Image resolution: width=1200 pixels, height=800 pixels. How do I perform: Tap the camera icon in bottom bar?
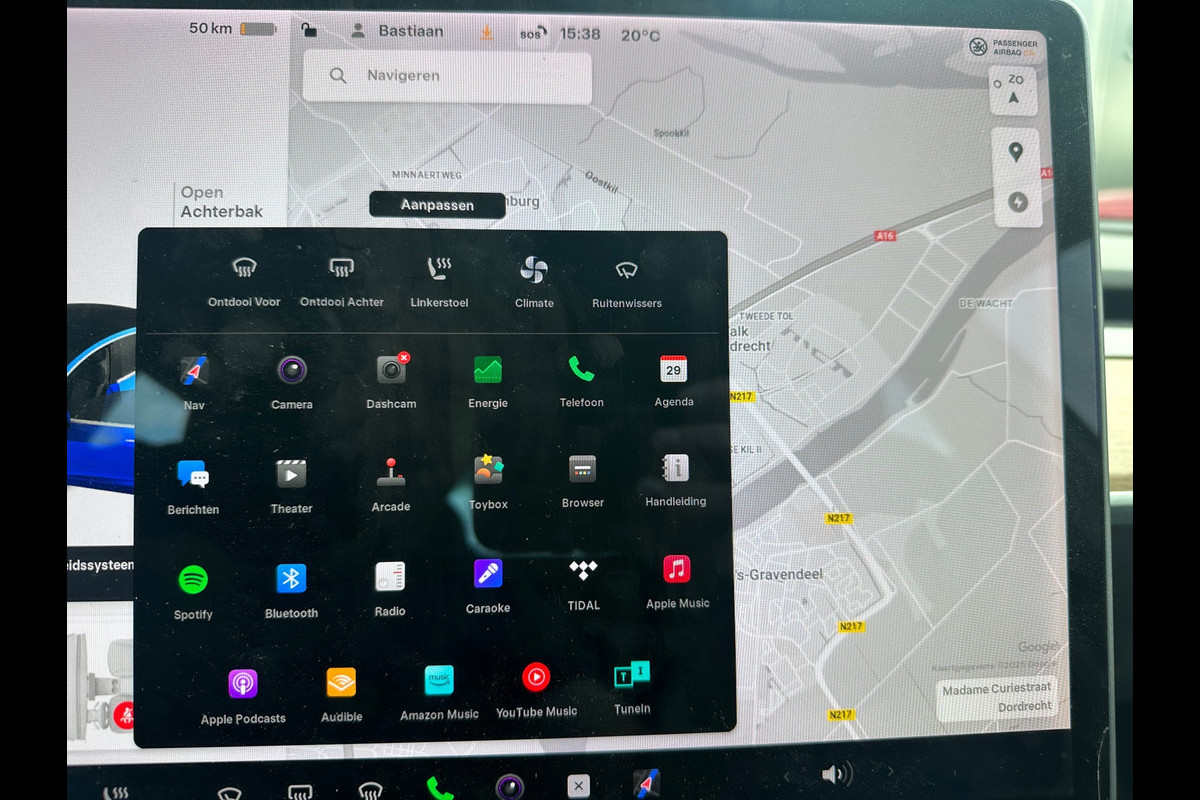pos(510,786)
